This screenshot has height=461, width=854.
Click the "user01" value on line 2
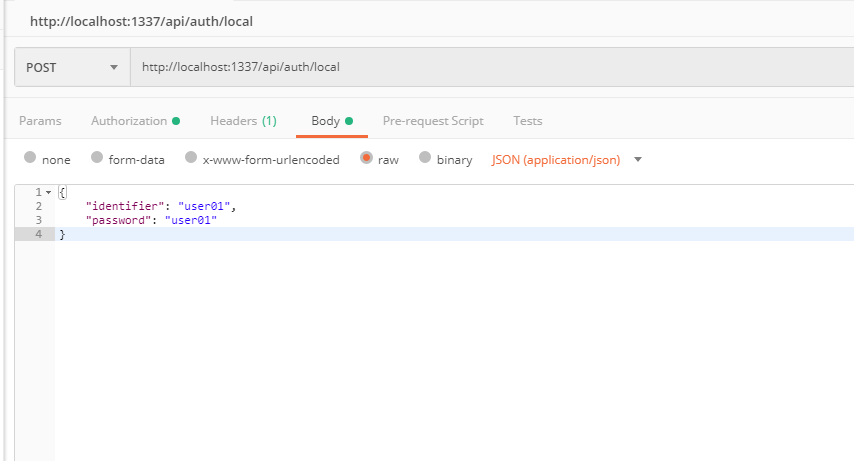204,206
